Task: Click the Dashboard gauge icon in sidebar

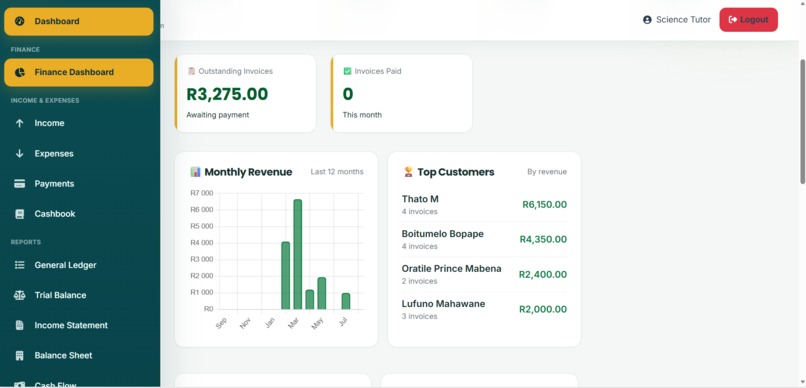Action: (20, 21)
